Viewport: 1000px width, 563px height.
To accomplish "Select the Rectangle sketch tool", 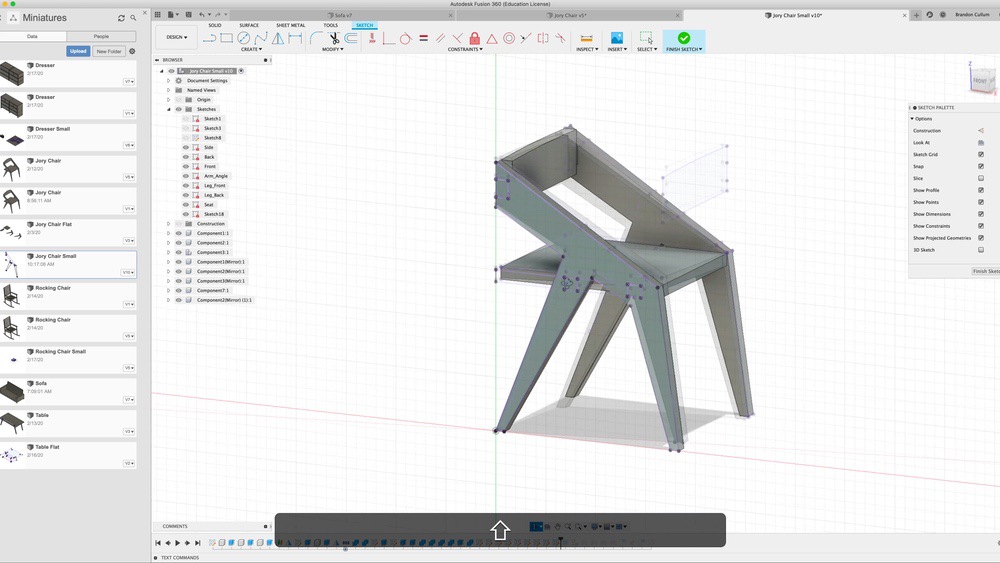I will click(227, 38).
